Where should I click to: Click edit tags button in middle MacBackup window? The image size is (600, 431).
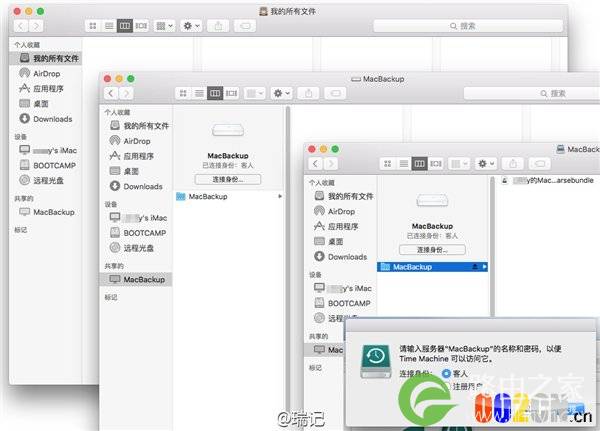click(335, 93)
